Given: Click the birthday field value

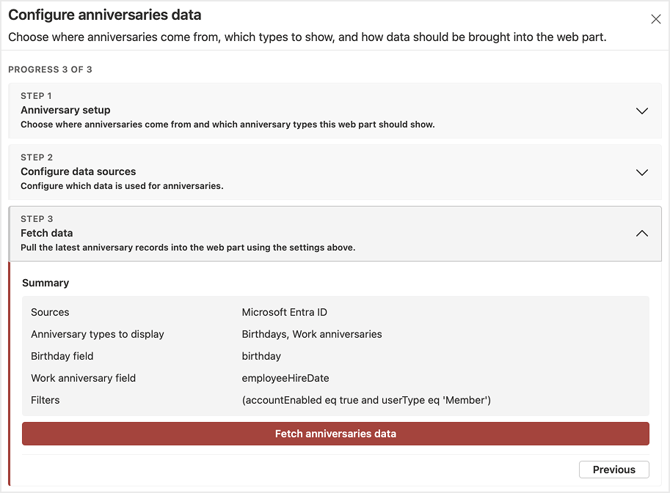Looking at the screenshot, I should click(261, 356).
